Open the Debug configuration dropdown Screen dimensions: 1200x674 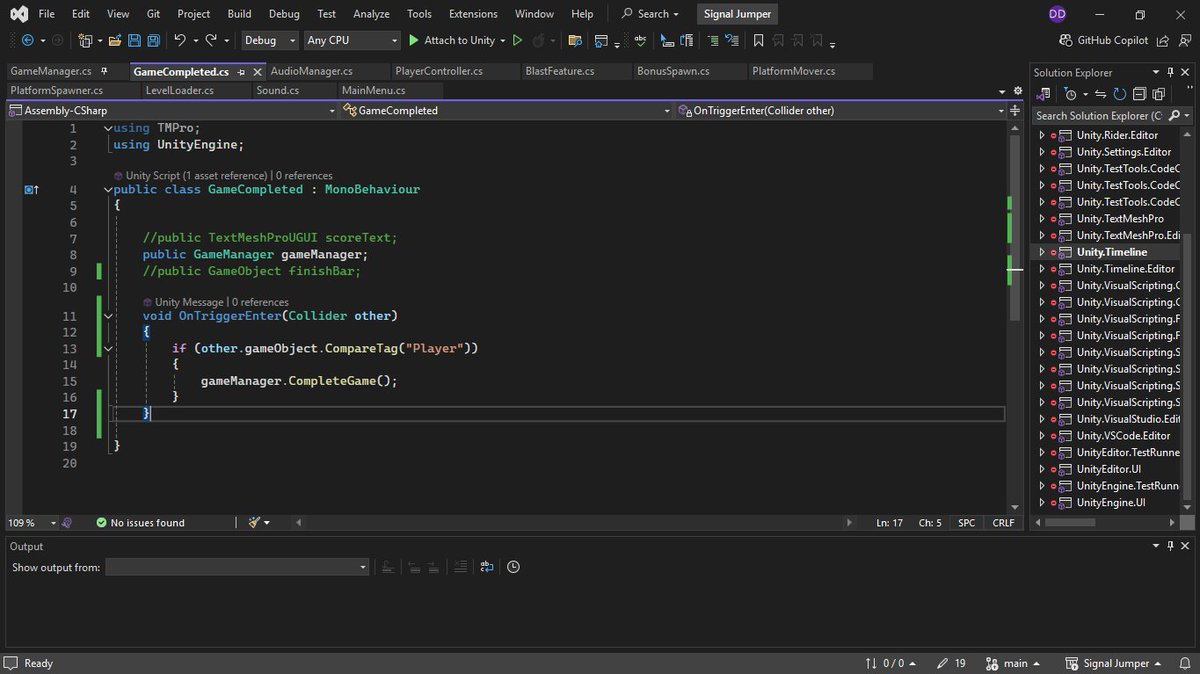click(x=269, y=40)
